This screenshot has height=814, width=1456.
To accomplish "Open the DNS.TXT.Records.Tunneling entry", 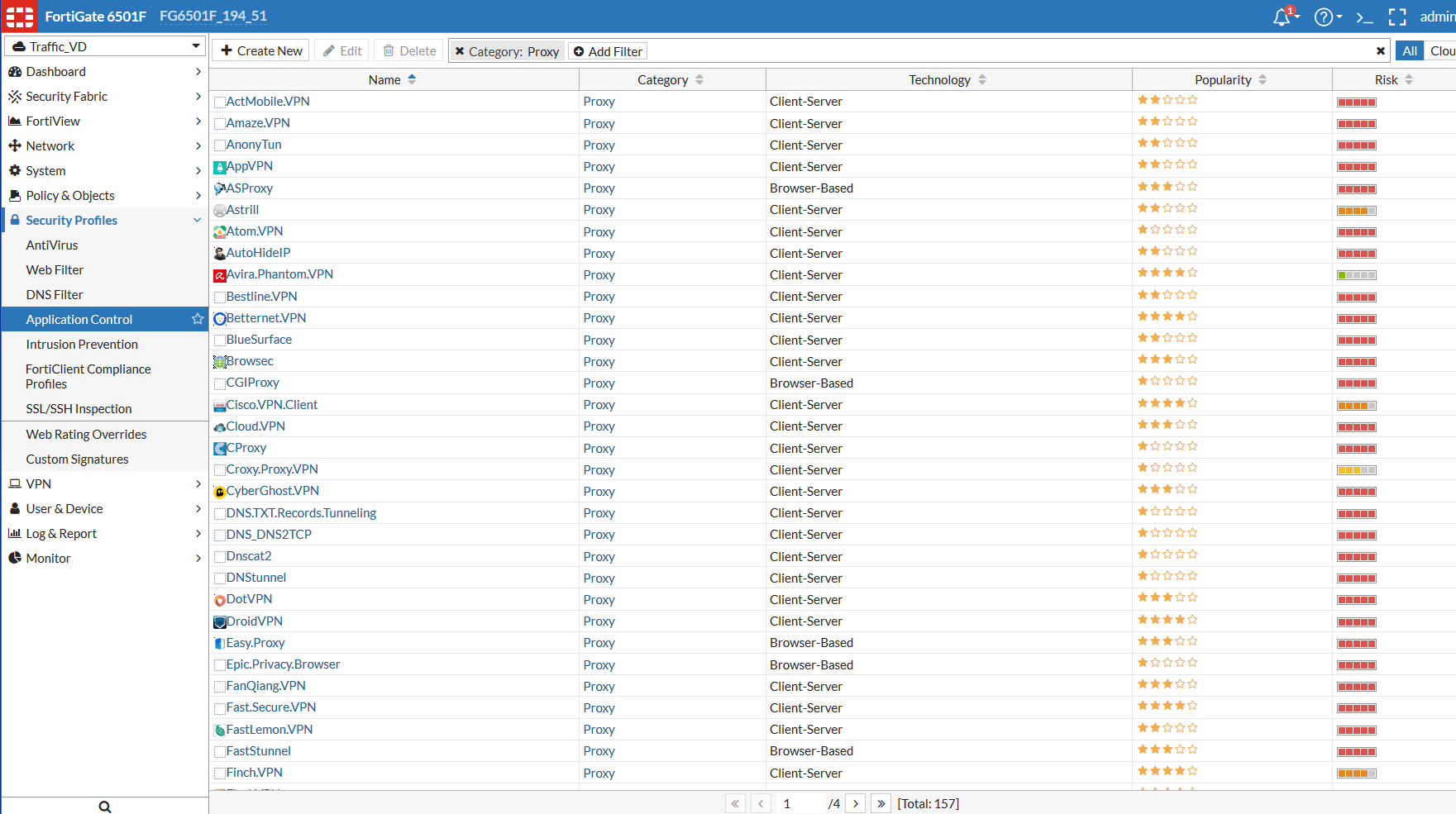I will point(301,513).
